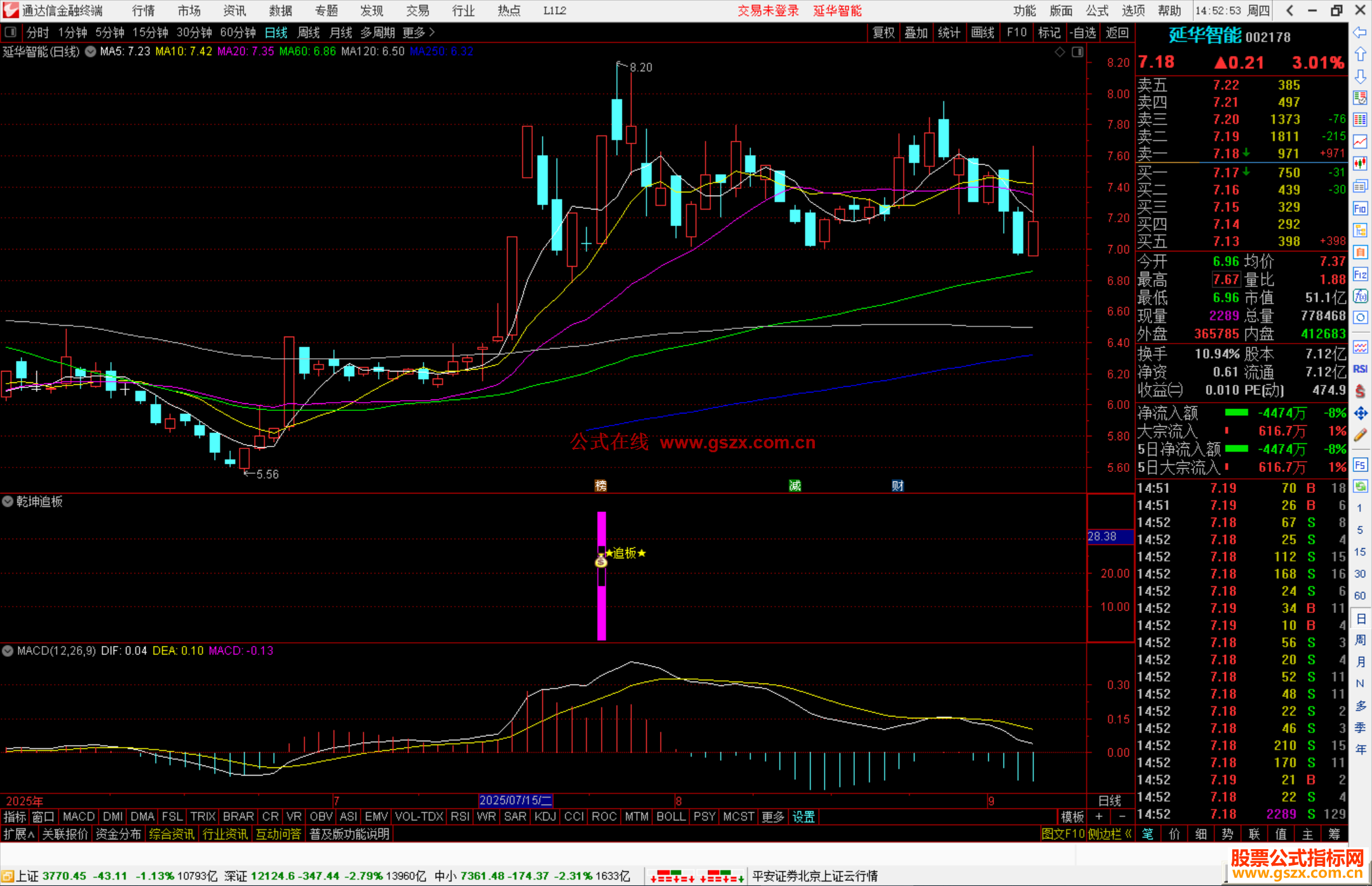Open the dropdown beside 延华智能(日线) label
Image resolution: width=1372 pixels, height=886 pixels.
coord(90,51)
